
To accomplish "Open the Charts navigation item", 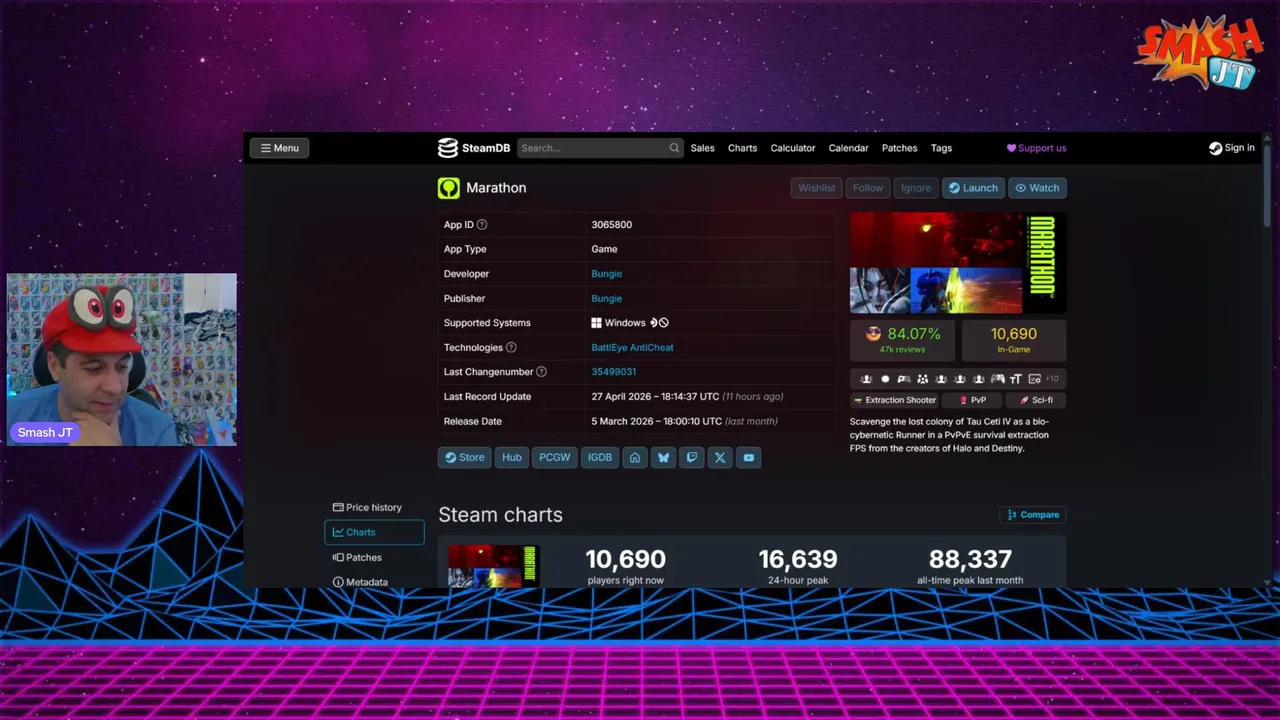I will click(x=742, y=148).
